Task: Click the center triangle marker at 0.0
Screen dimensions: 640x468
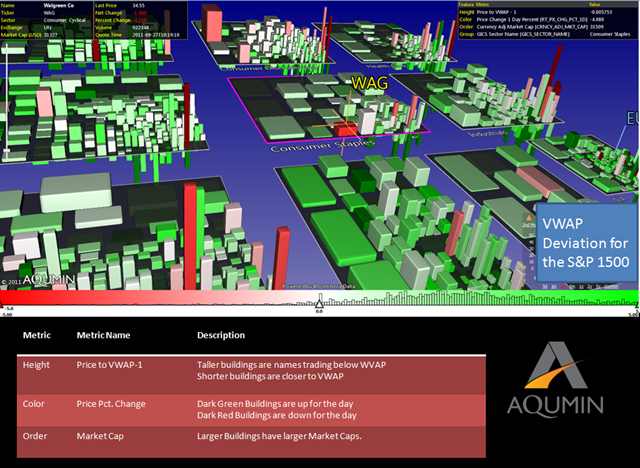Action: [x=319, y=304]
